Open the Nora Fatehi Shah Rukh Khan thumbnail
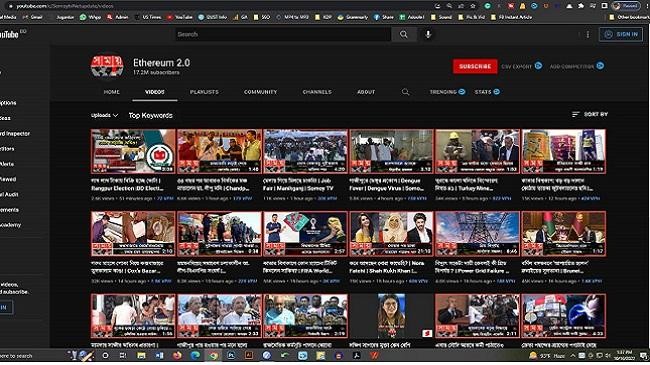 click(x=392, y=234)
